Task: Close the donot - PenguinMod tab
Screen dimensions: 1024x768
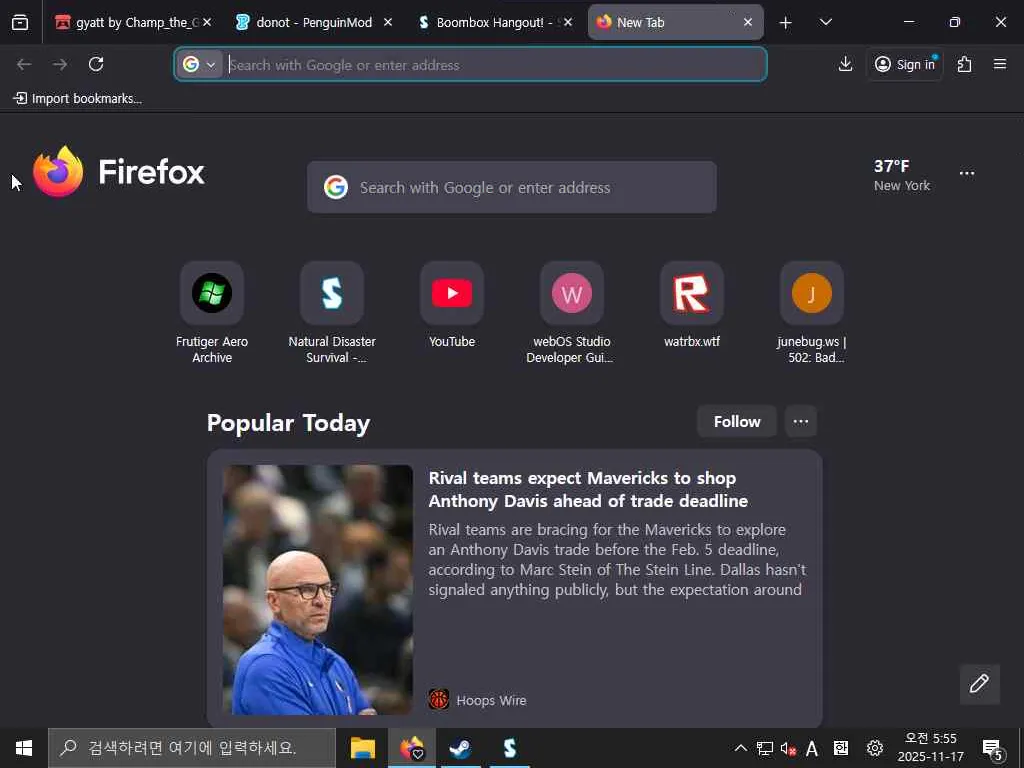Action: tap(388, 22)
